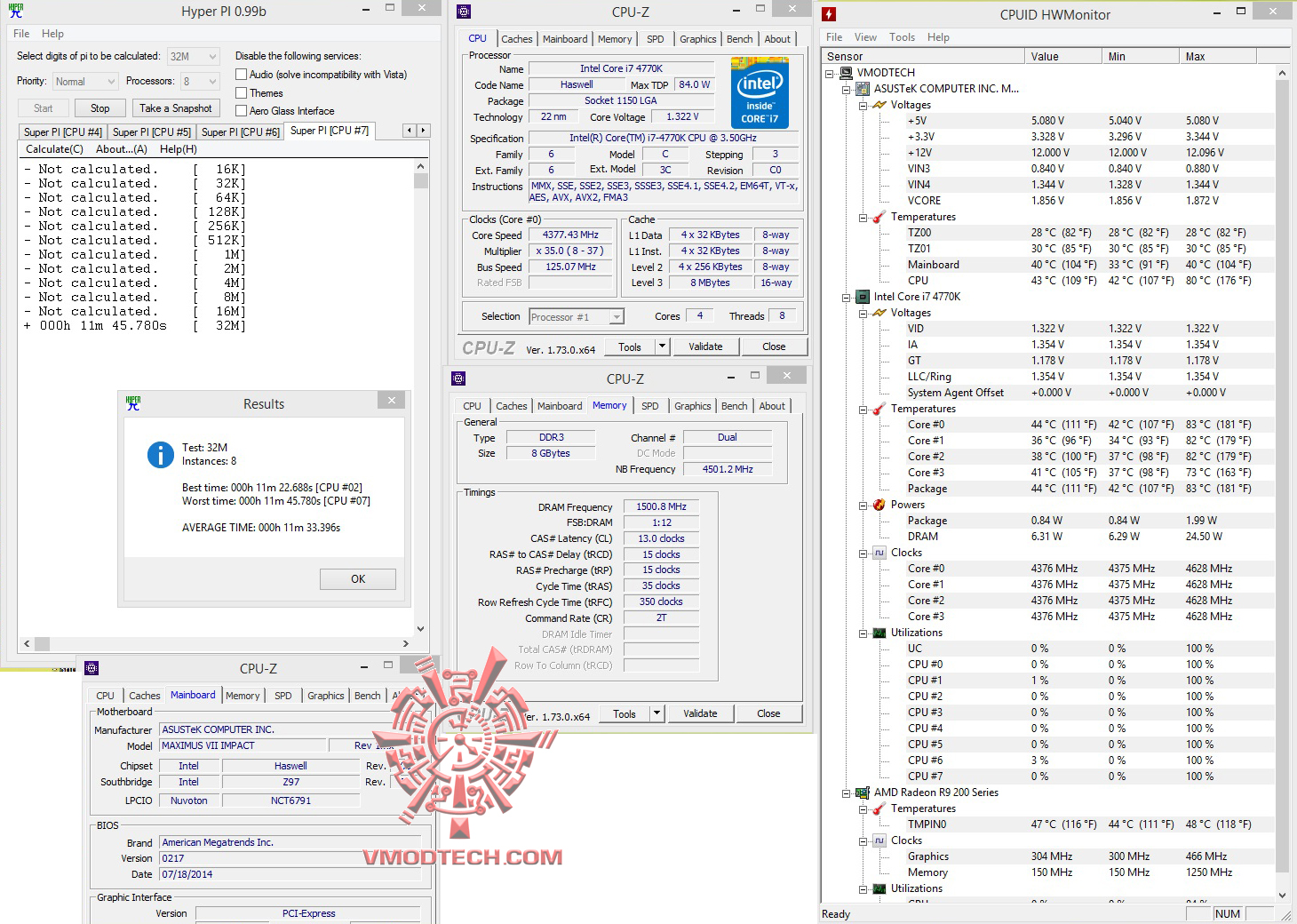The image size is (1297, 924).
Task: Enable the Audio service checkbox in Hyper PI
Action: pyautogui.click(x=241, y=75)
